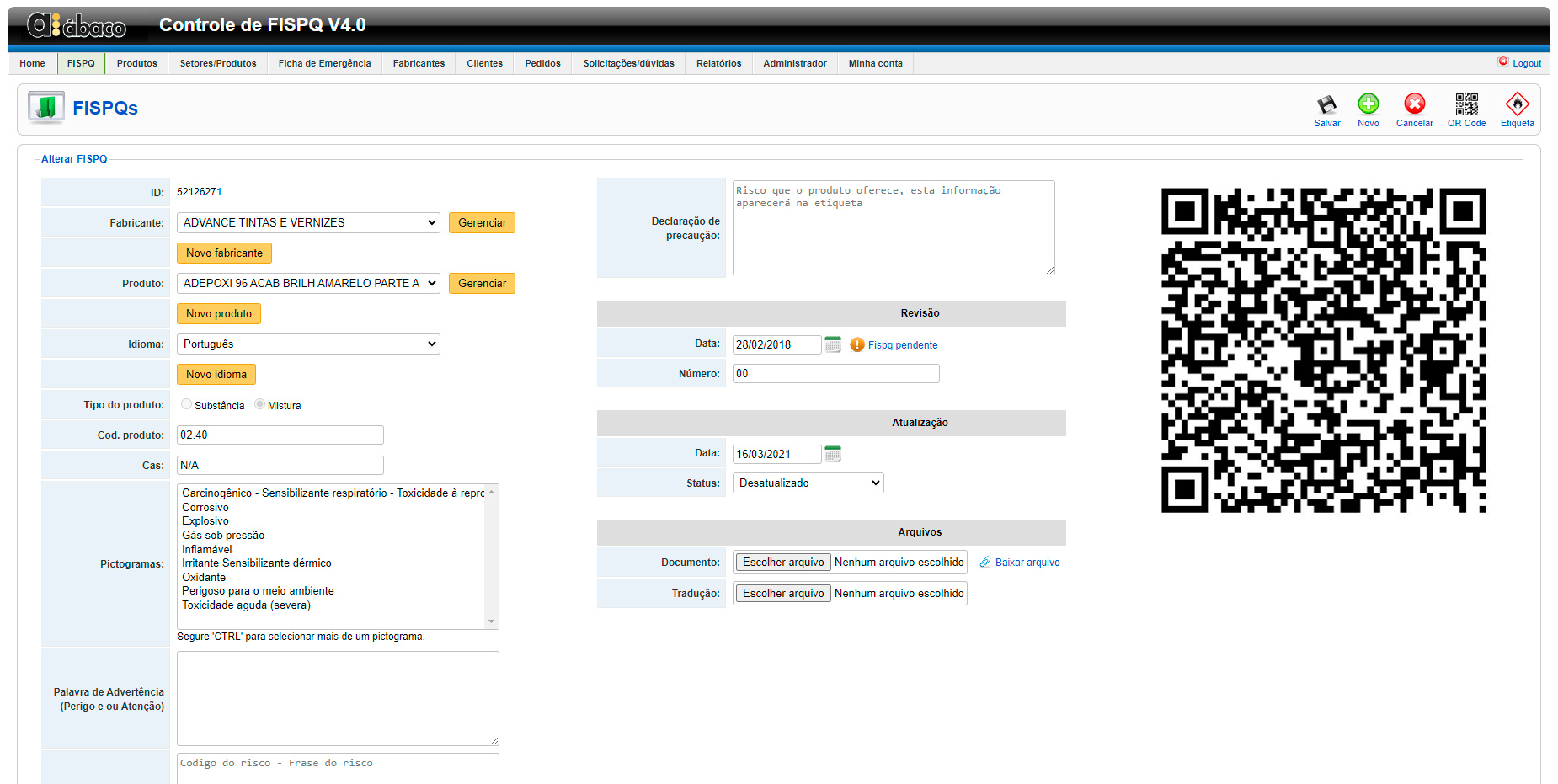The image size is (1558, 784).
Task: Click the Etiqueta flame diamond icon
Action: pos(1518,104)
